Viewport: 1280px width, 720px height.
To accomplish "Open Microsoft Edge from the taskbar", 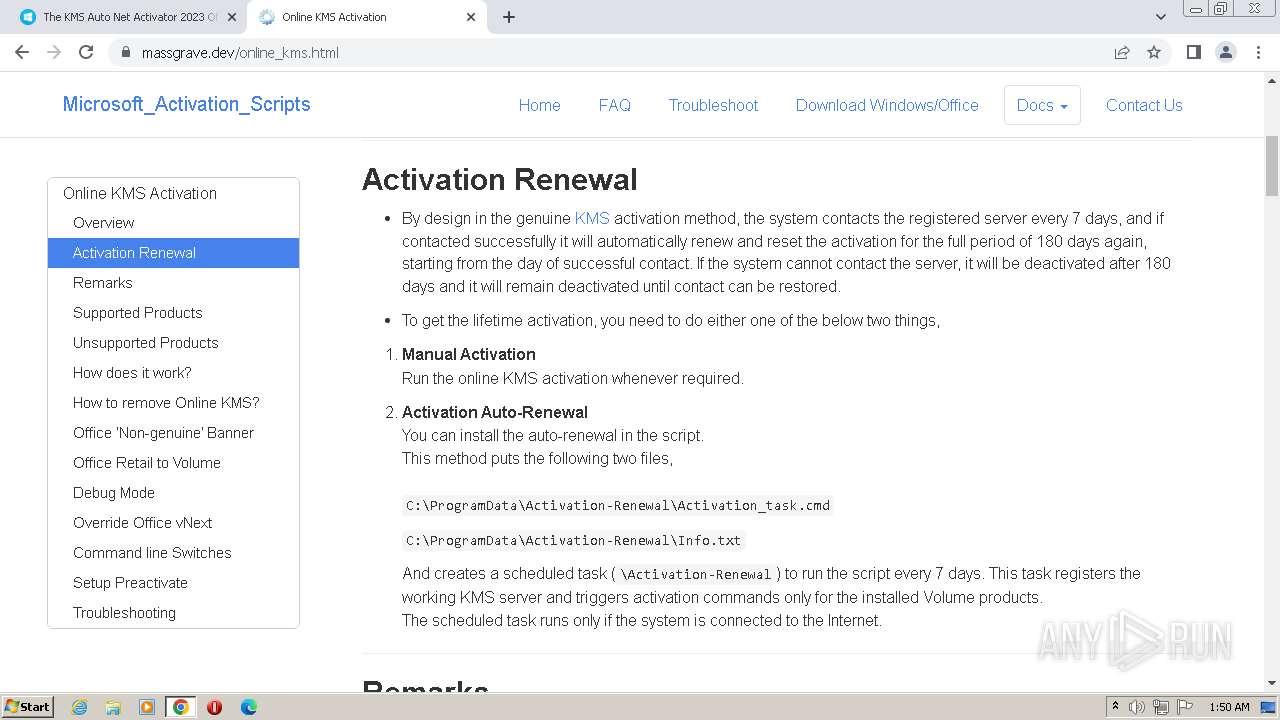I will (x=248, y=707).
